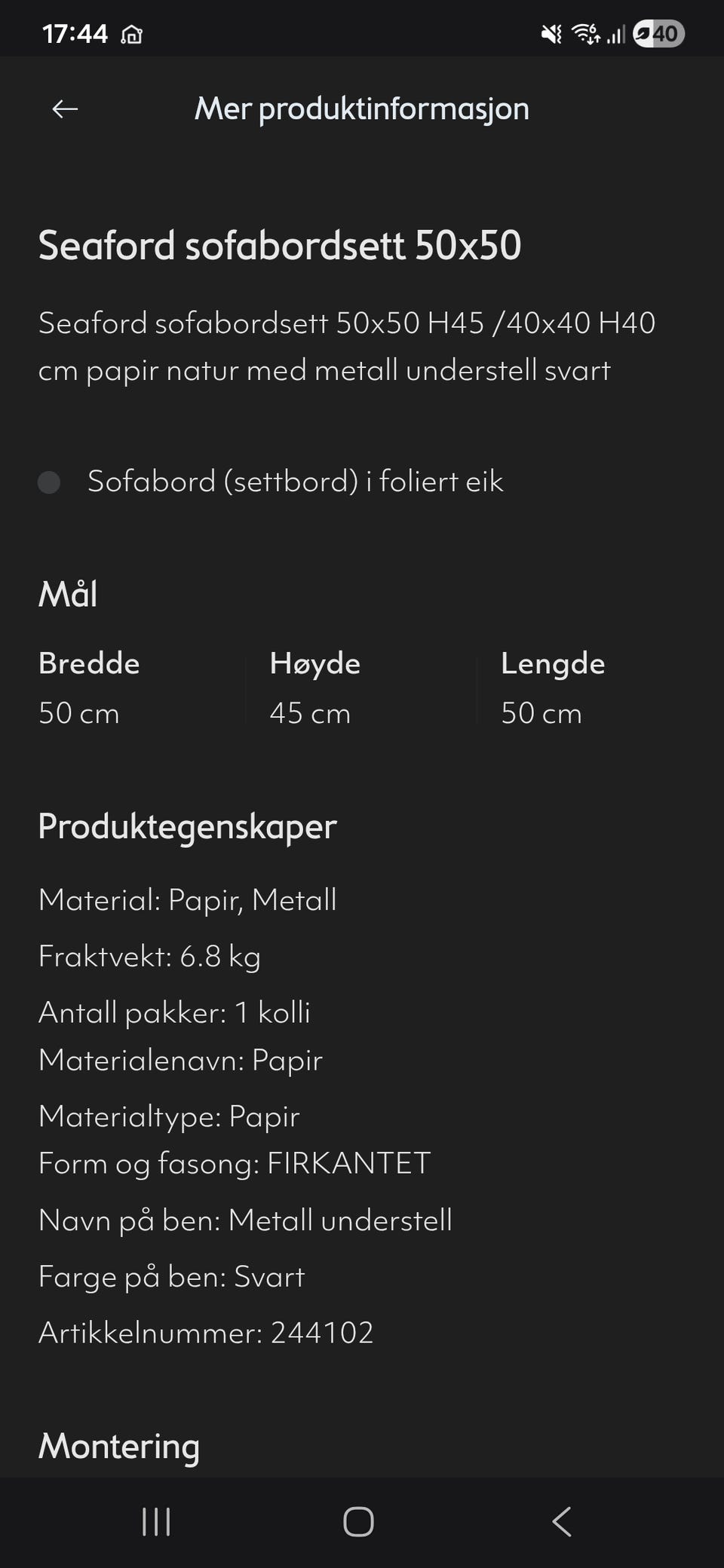
Task: Tap the mobile signal strength icon
Action: [x=616, y=34]
